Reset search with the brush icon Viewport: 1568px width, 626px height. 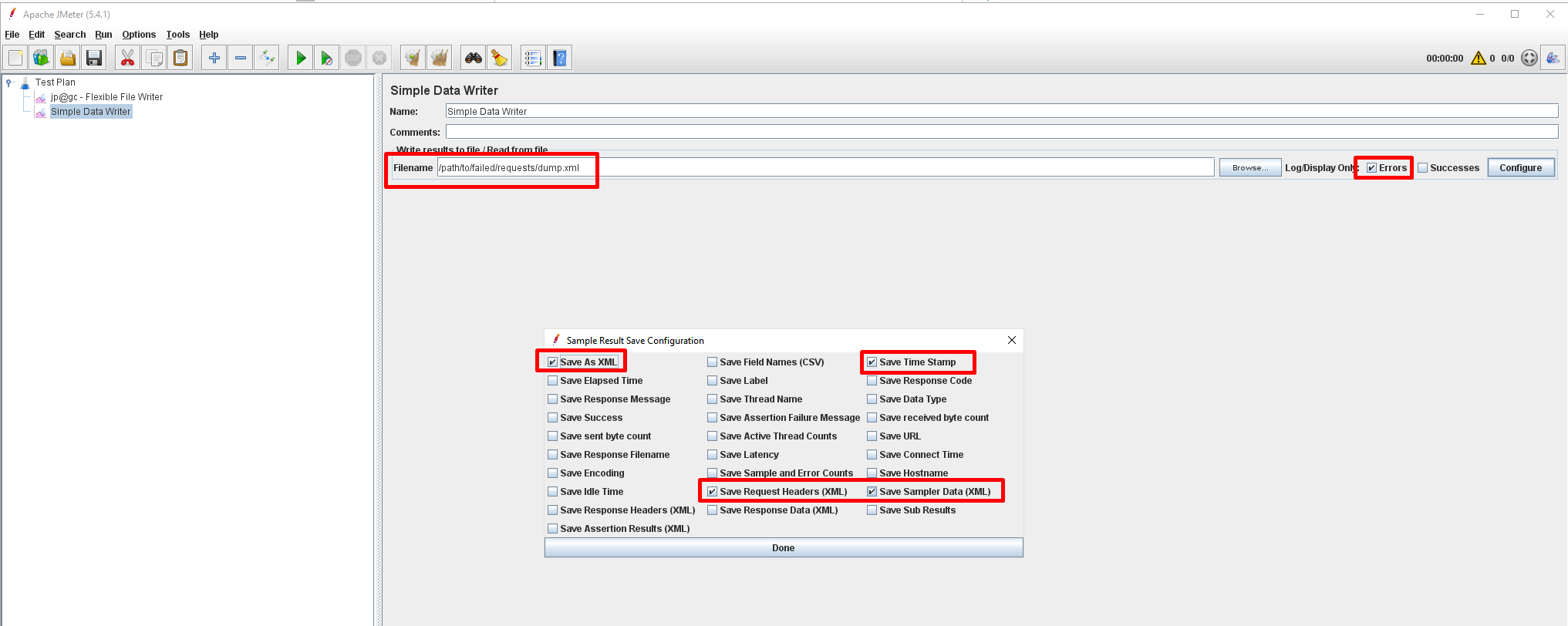click(x=499, y=58)
